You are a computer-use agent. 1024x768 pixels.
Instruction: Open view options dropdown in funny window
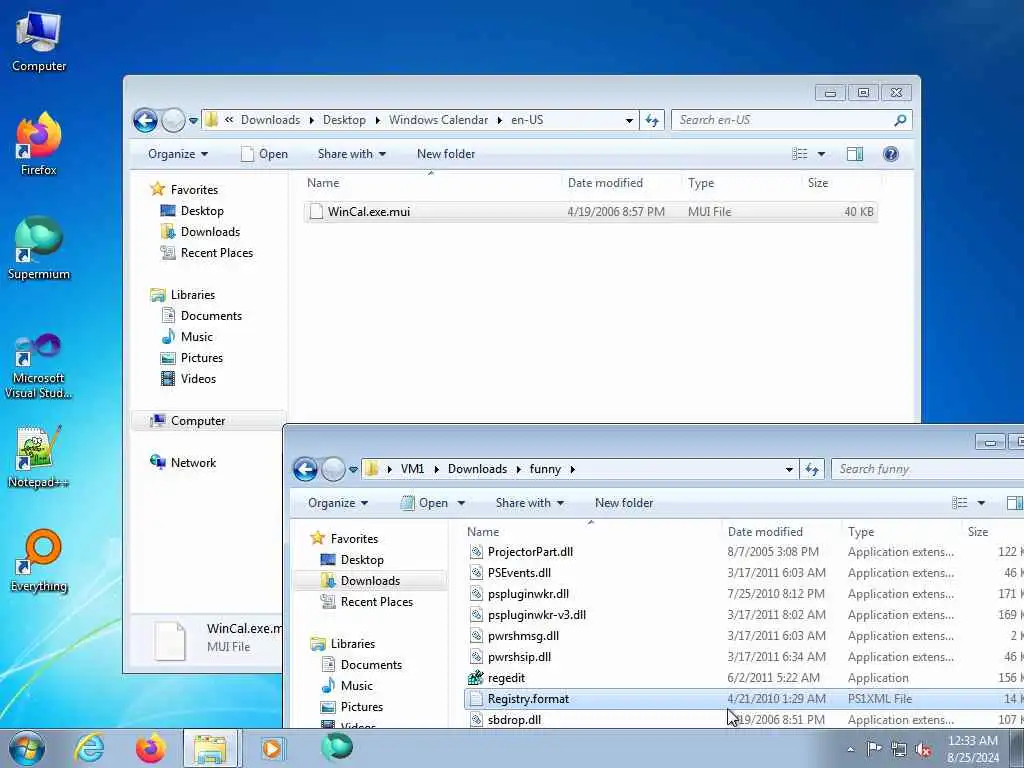tap(981, 504)
